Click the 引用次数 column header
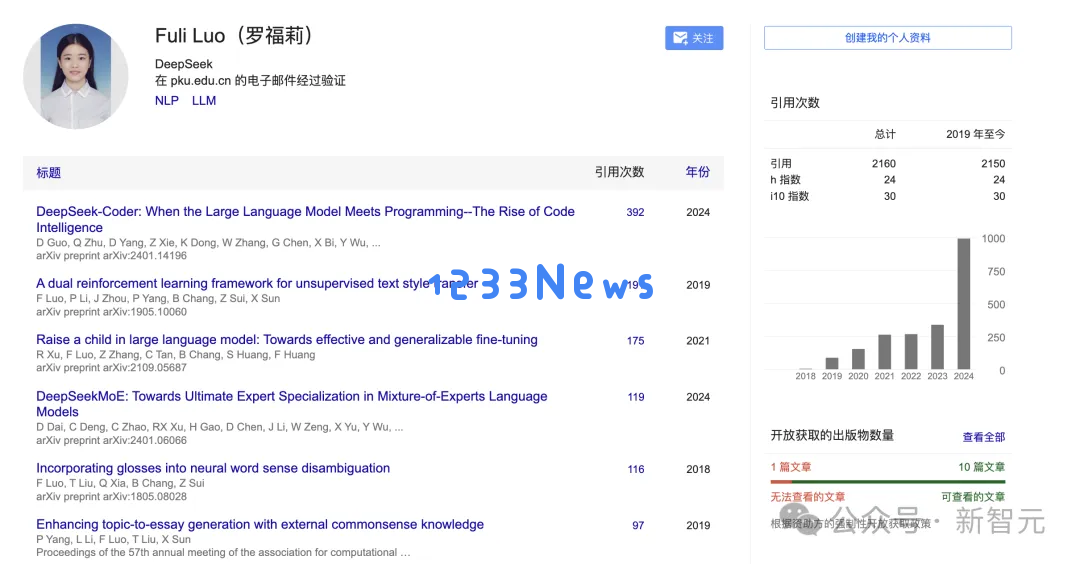1080x564 pixels. [619, 172]
